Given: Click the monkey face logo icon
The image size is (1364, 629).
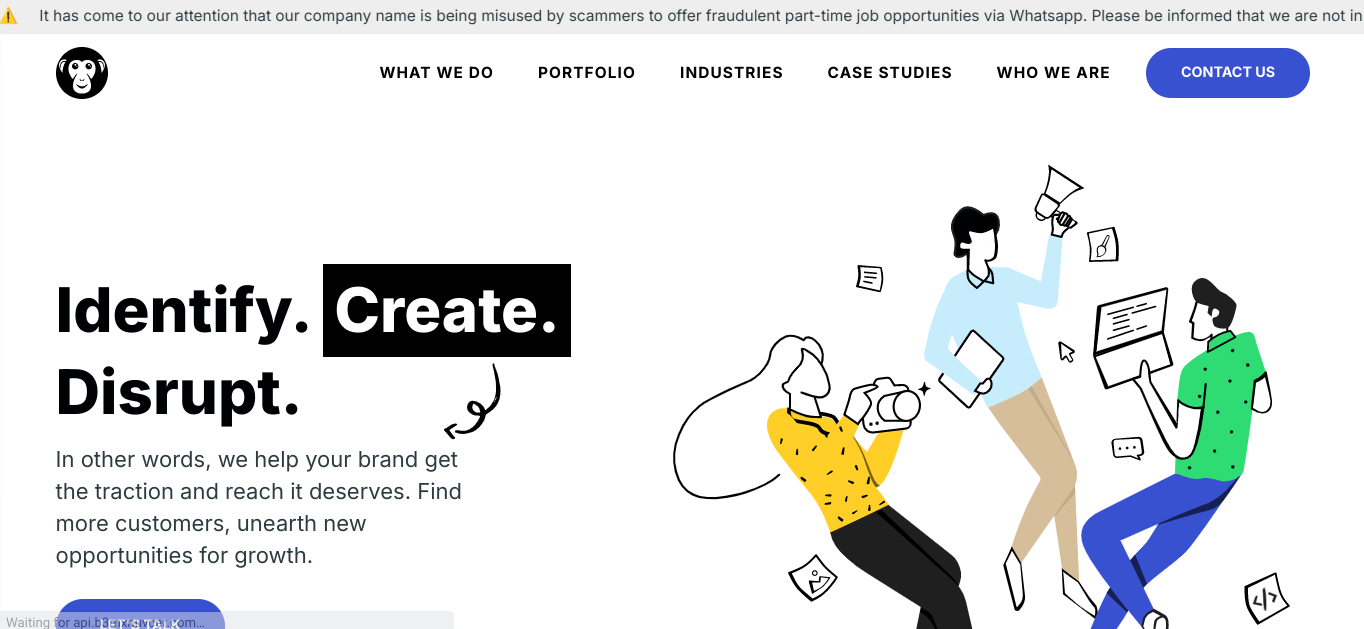Looking at the screenshot, I should coord(82,73).
